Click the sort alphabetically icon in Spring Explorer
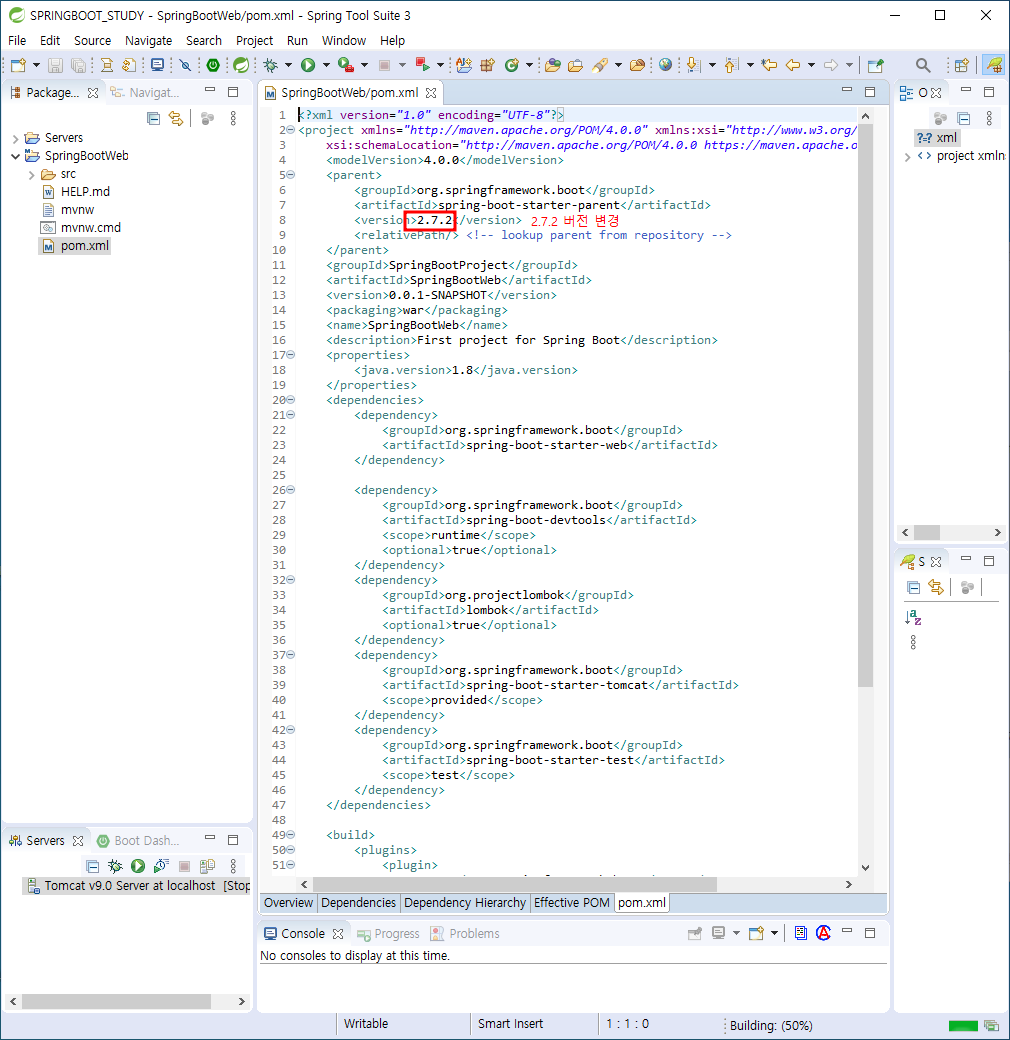1010x1040 pixels. [x=913, y=618]
